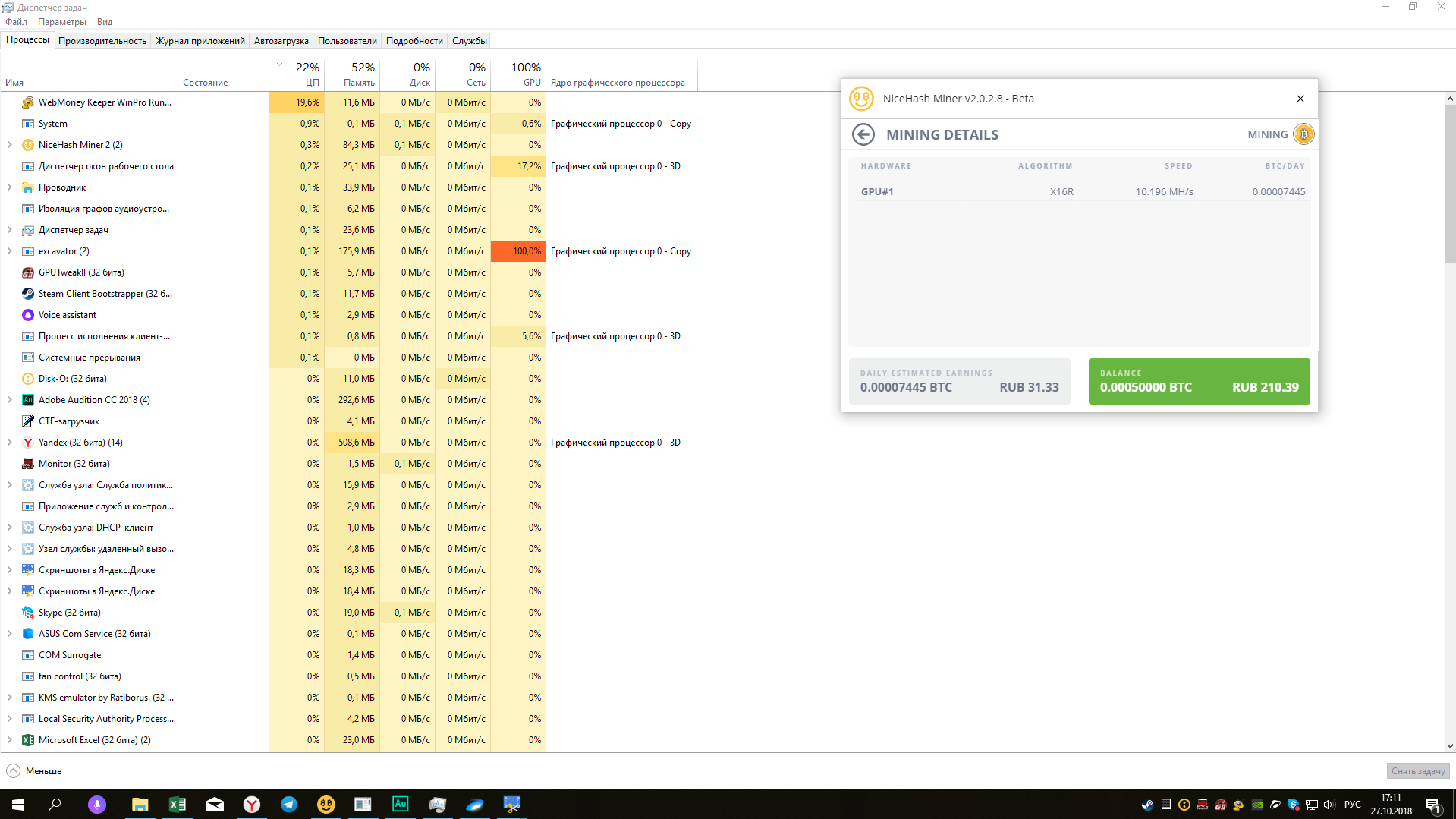Expand the Yandex (14) process group
The height and width of the screenshot is (819, 1456).
[9, 443]
